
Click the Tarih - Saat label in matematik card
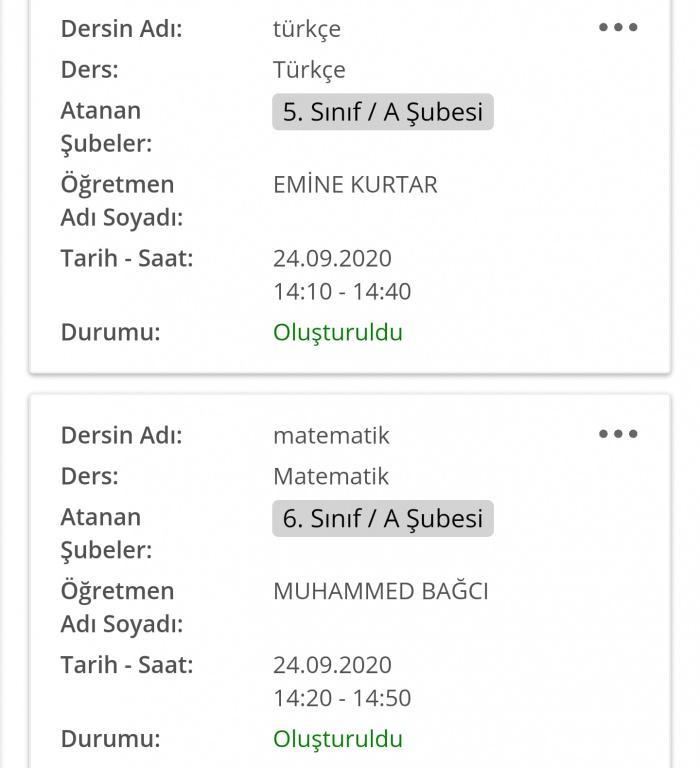coord(127,665)
